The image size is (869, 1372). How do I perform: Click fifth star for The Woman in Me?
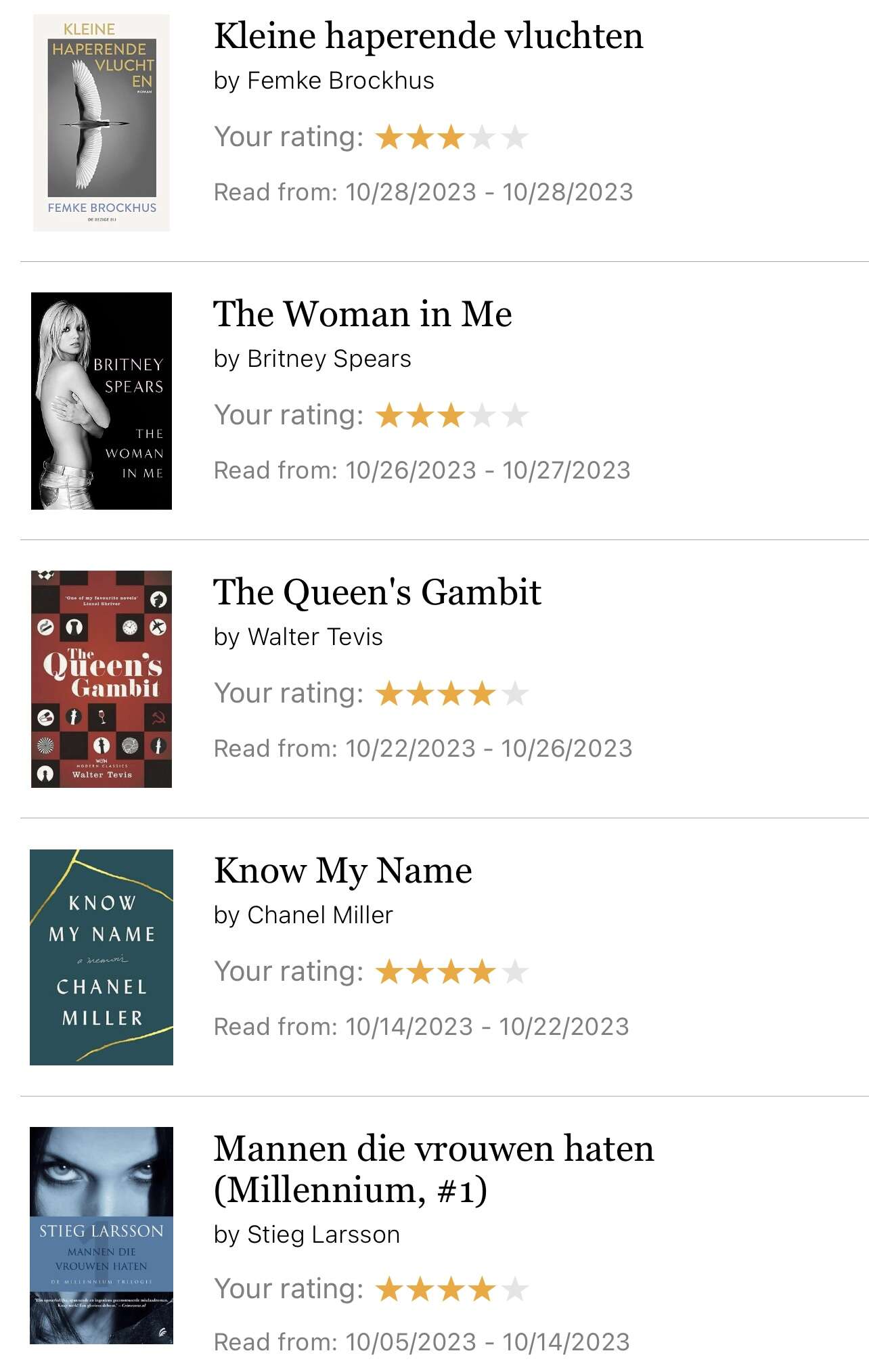(514, 416)
